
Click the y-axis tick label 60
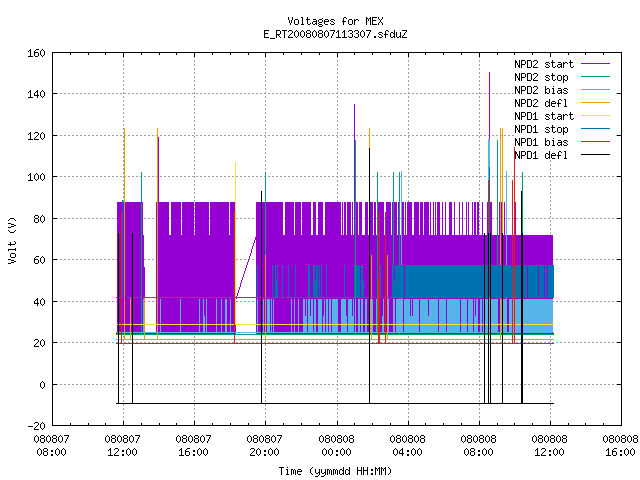[39, 260]
